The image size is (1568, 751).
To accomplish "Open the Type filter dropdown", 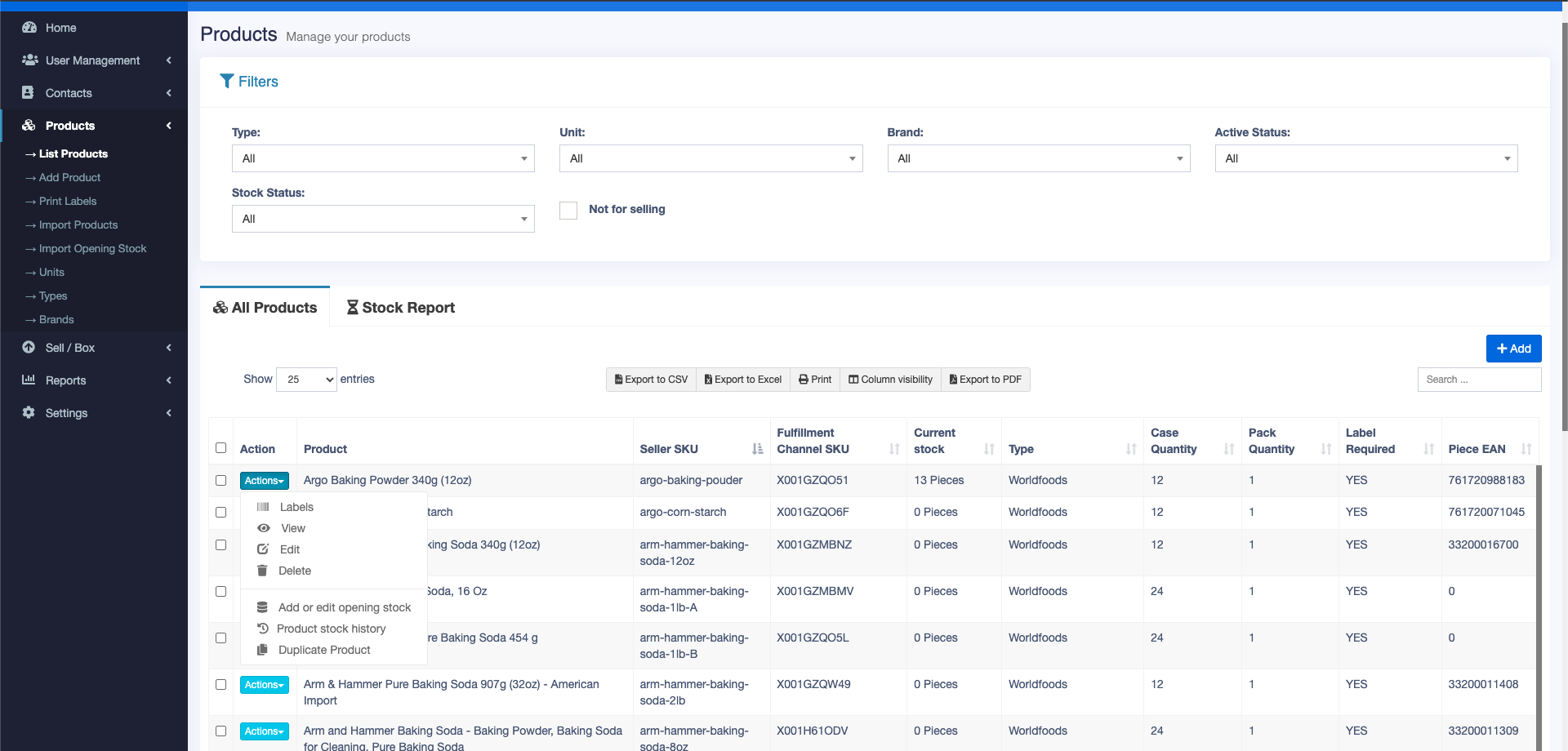I will click(383, 158).
